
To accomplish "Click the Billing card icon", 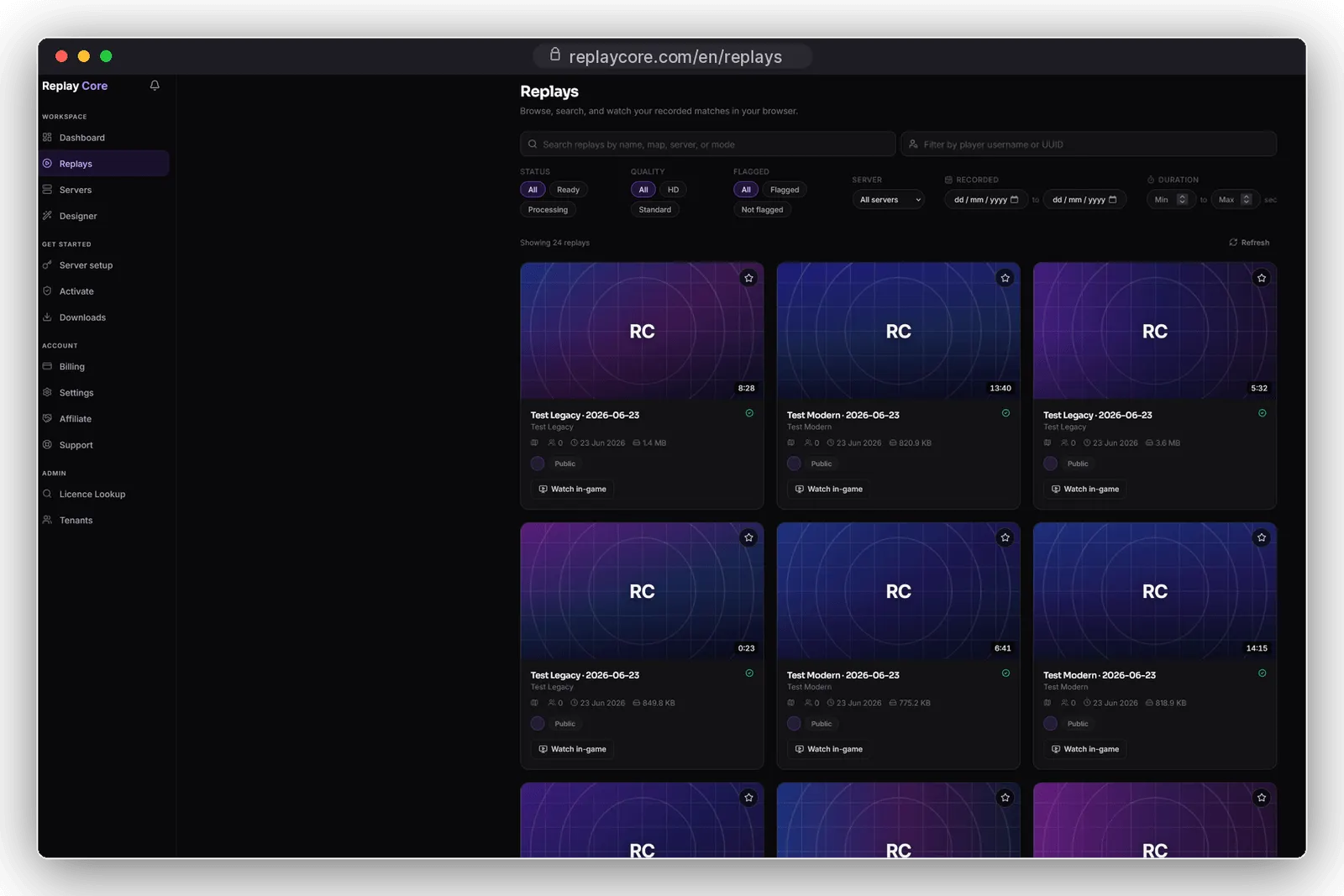I will (x=48, y=367).
